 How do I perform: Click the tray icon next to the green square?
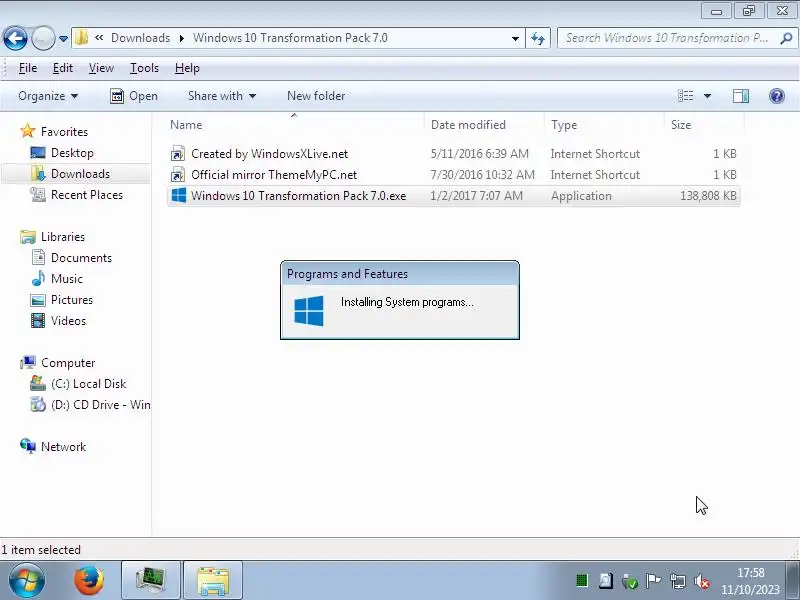[x=606, y=581]
